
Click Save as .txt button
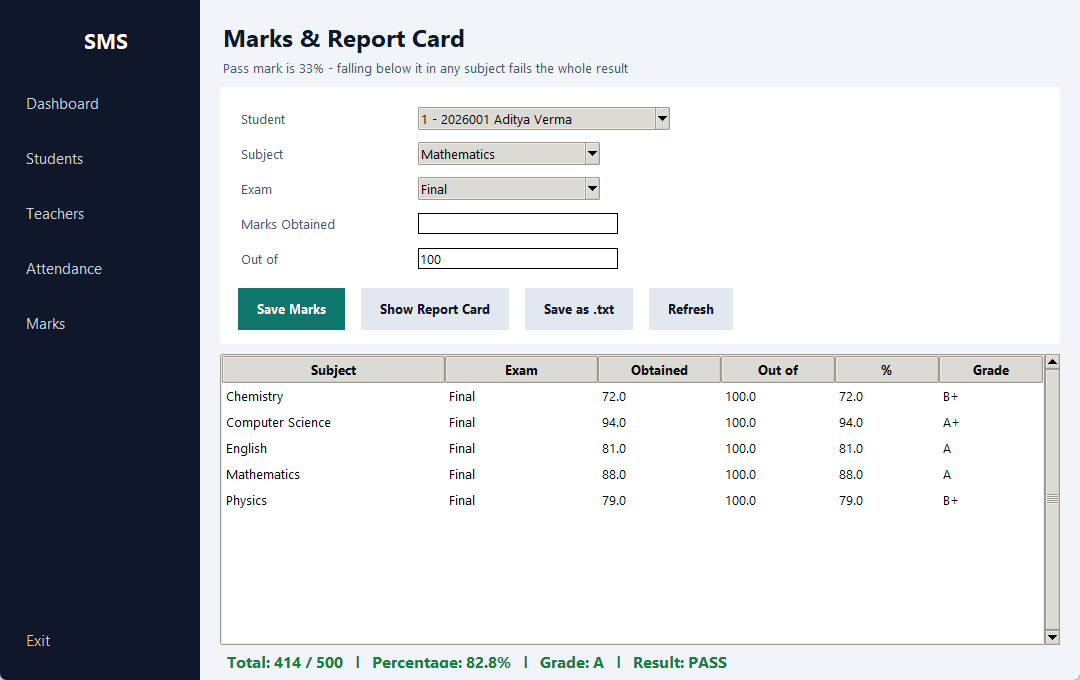pyautogui.click(x=579, y=309)
